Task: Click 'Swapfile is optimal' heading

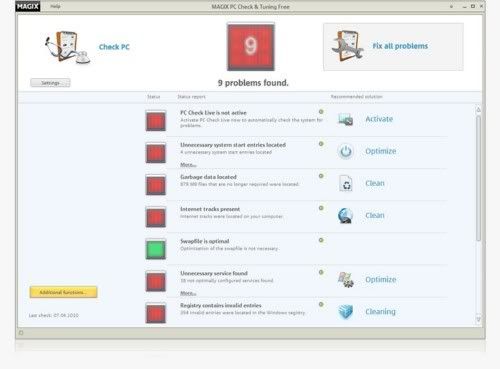Action: [205, 241]
